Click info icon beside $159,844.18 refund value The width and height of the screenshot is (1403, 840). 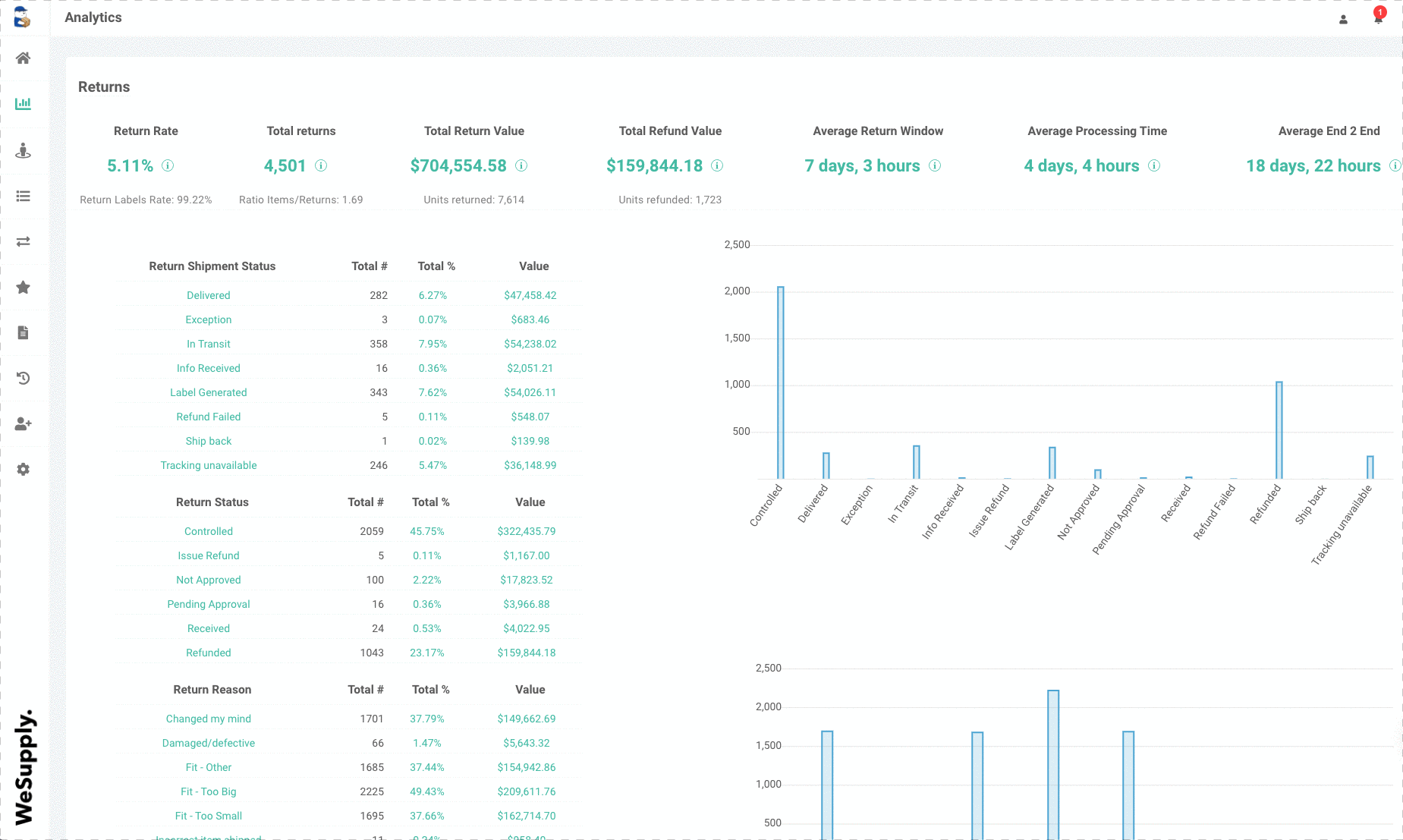tap(717, 165)
